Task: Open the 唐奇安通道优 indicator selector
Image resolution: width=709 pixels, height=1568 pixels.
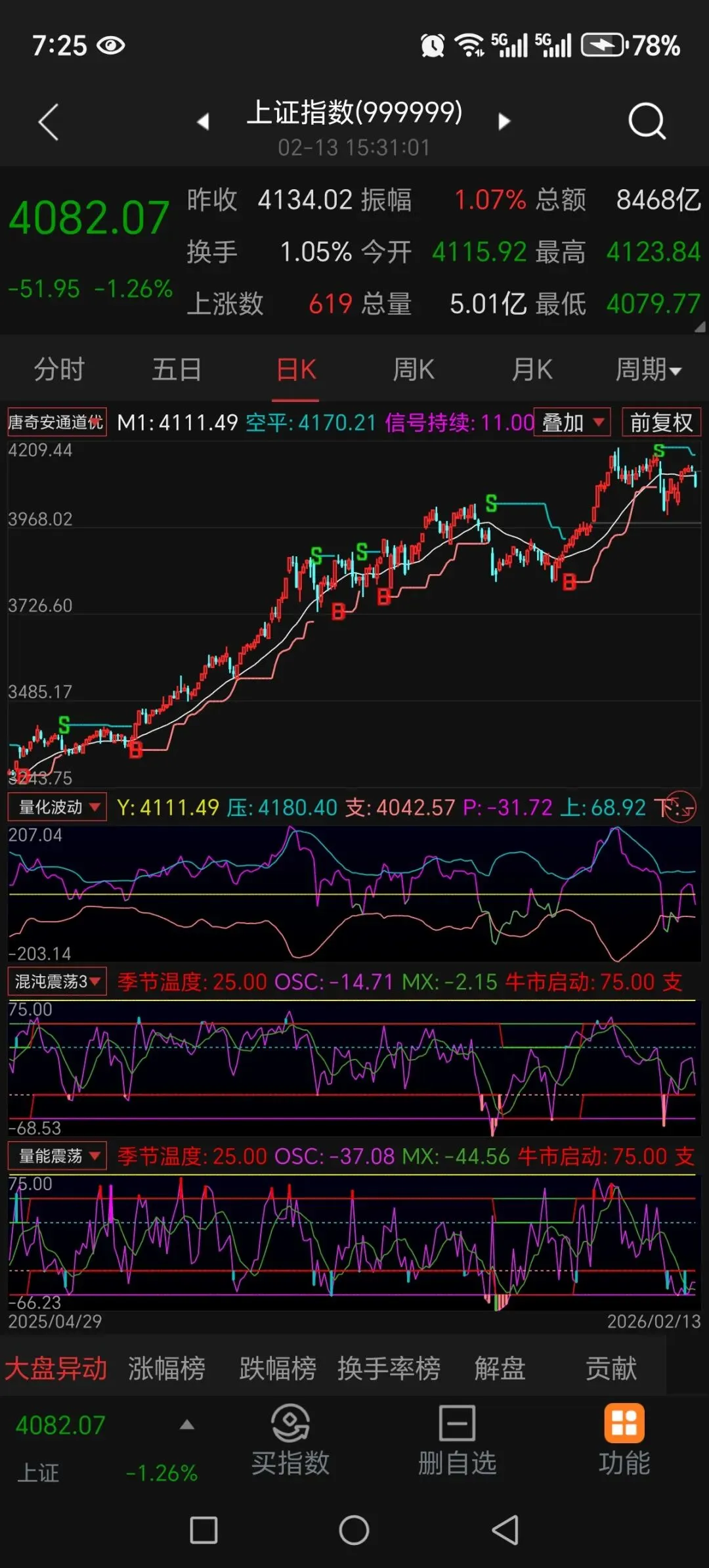Action: [x=56, y=422]
